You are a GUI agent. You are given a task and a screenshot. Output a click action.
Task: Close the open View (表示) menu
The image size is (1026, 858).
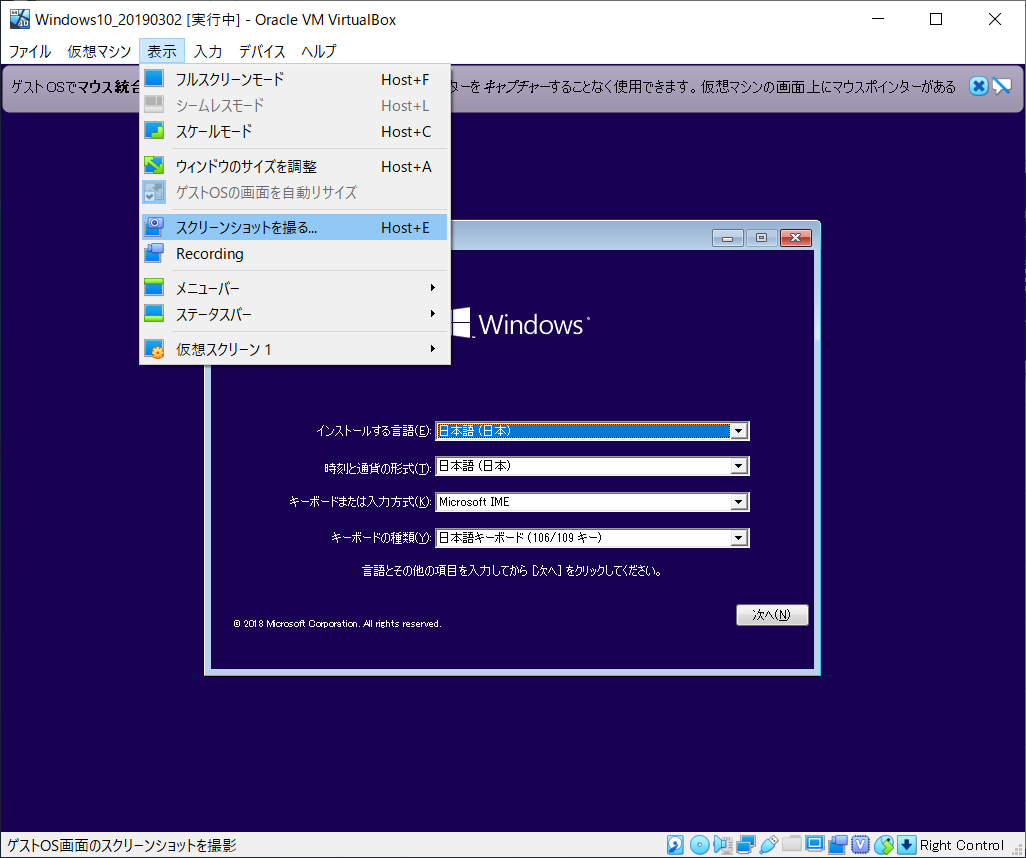(162, 51)
